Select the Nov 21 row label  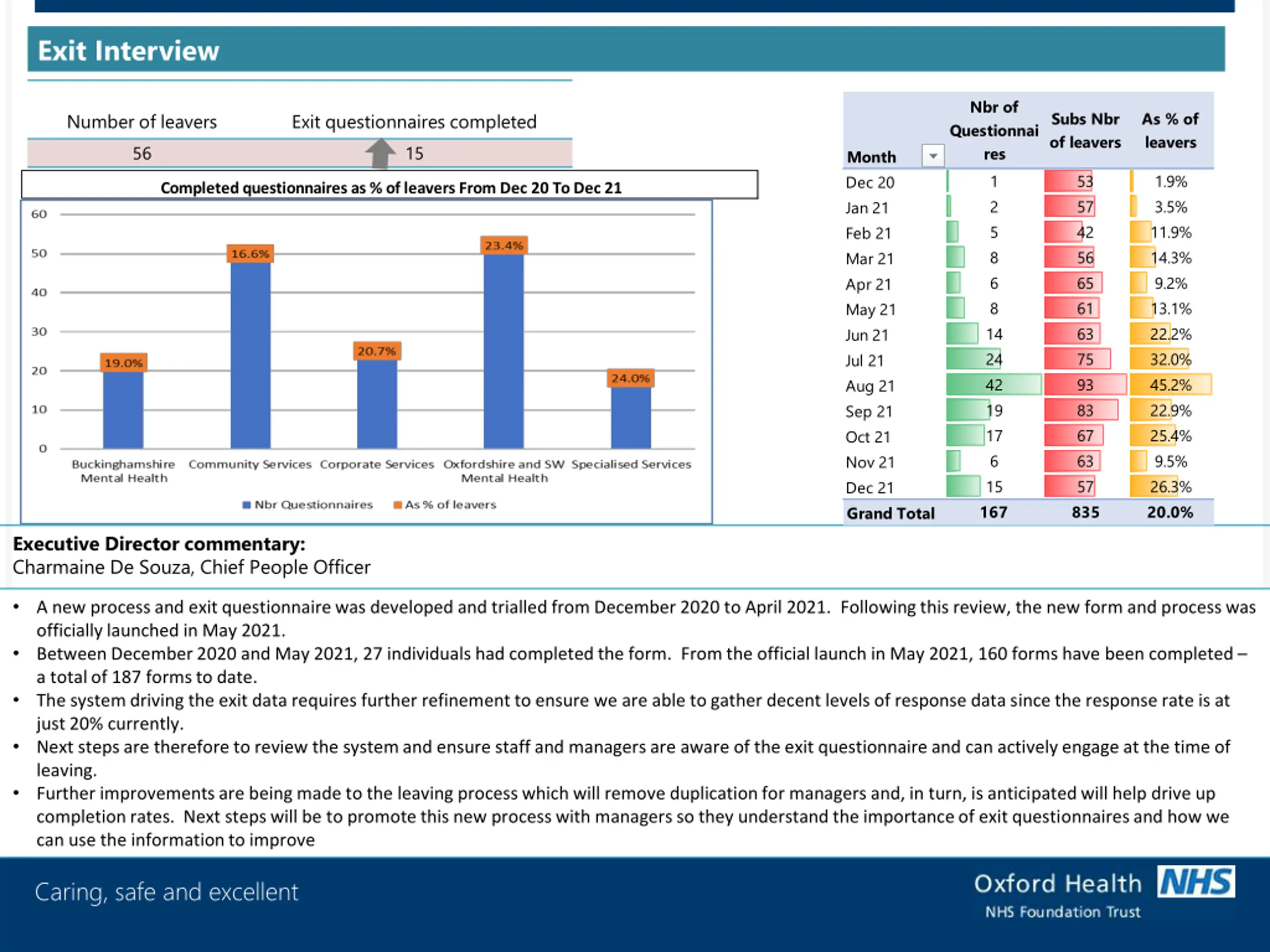tap(870, 462)
